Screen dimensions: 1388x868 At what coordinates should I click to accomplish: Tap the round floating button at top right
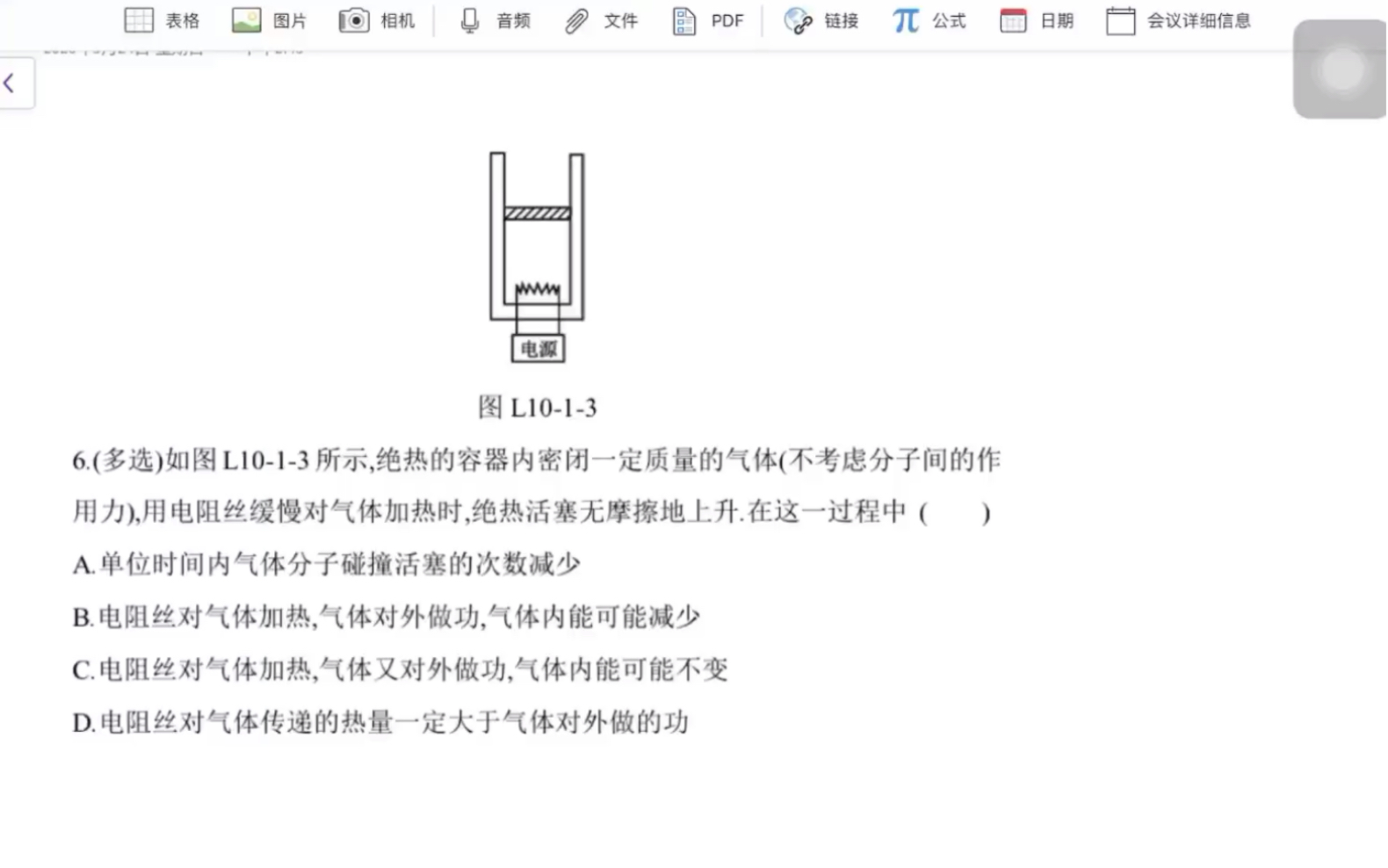tap(1341, 69)
